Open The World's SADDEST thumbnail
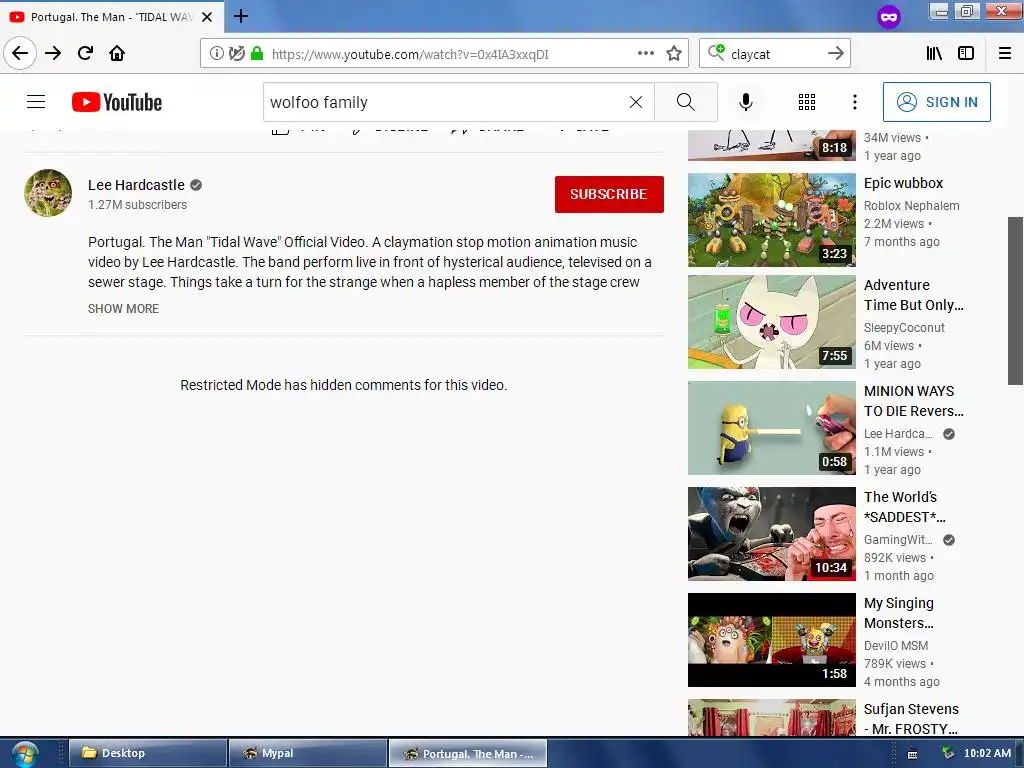Viewport: 1024px width, 768px height. click(771, 534)
